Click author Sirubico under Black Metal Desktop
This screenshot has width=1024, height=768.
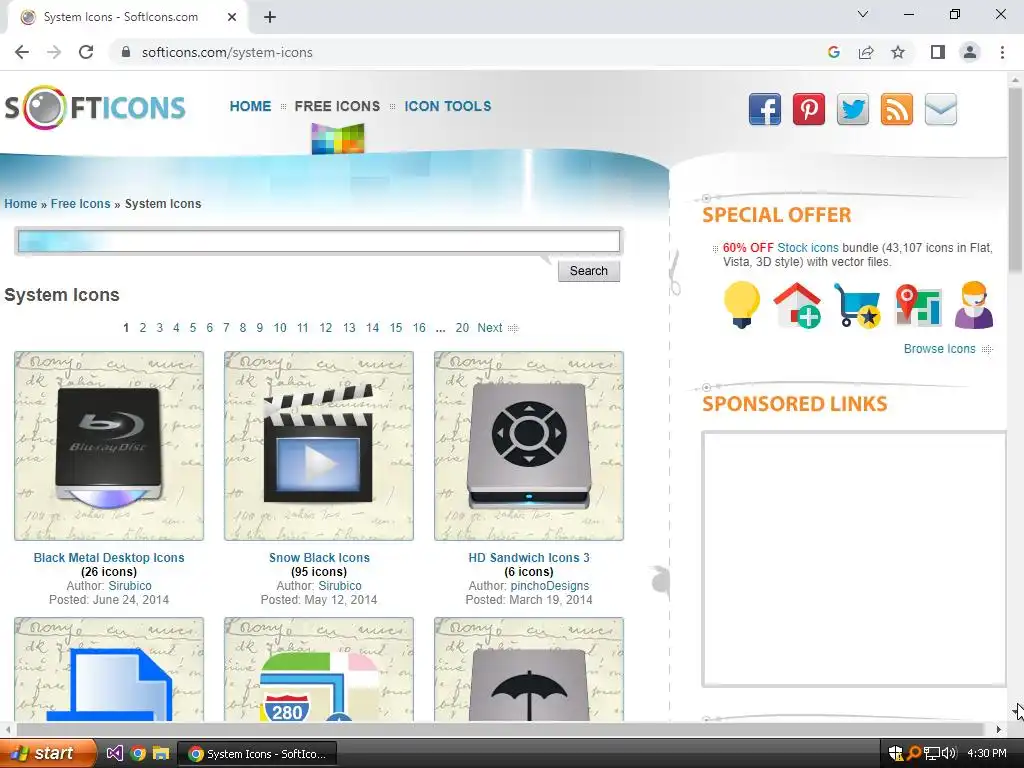coord(130,586)
